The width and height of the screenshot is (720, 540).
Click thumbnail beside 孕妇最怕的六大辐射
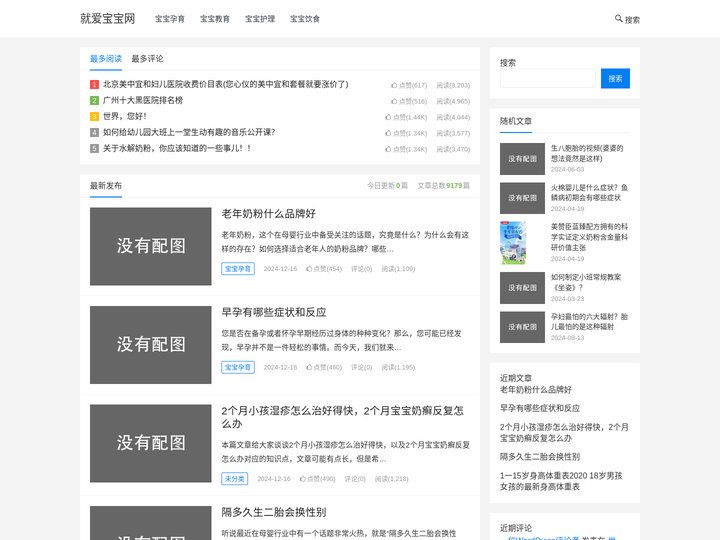pyautogui.click(x=523, y=327)
